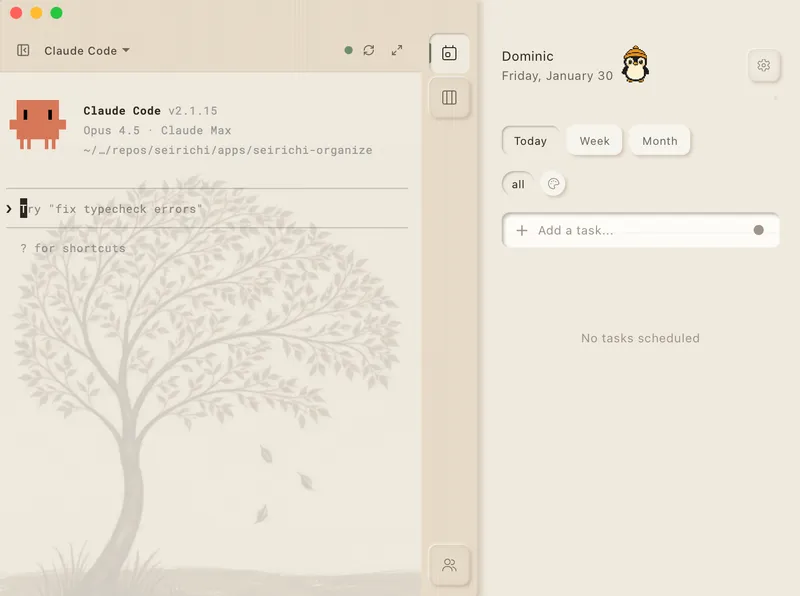Click the gray dot inside the task input
Screen dimensions: 800x596
(759, 230)
